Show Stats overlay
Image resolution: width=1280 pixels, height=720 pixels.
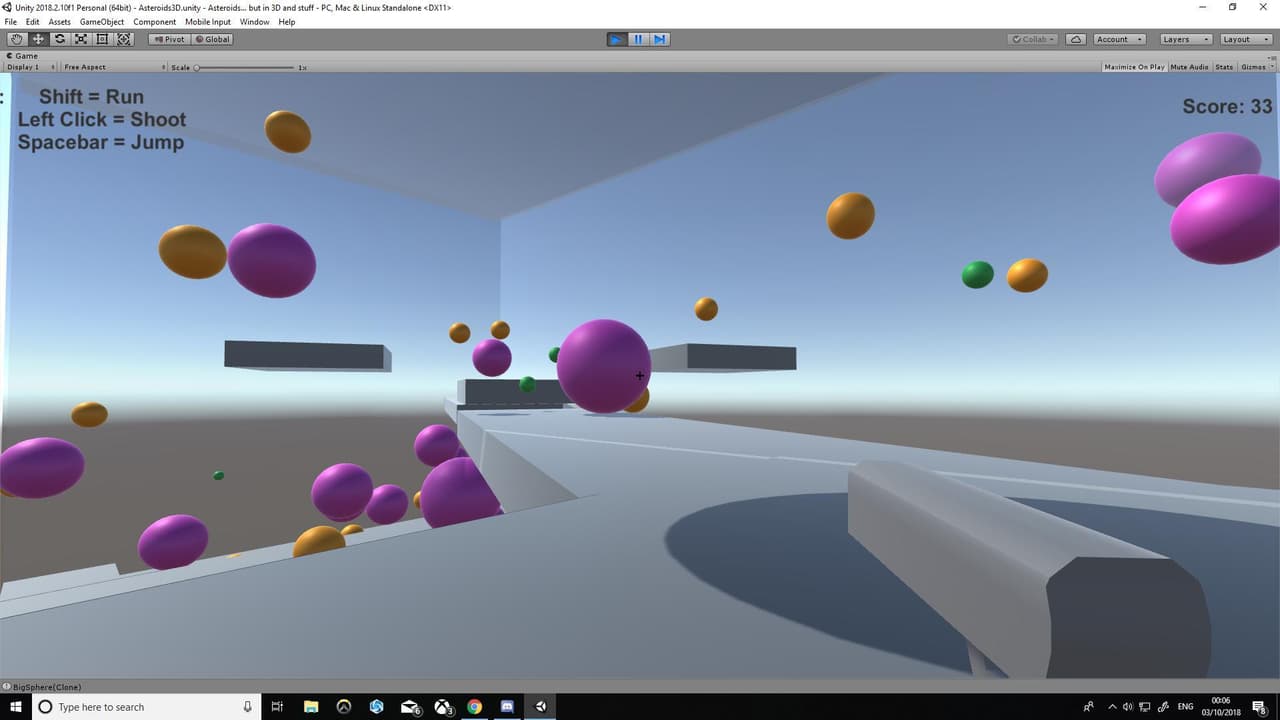pyautogui.click(x=1224, y=67)
